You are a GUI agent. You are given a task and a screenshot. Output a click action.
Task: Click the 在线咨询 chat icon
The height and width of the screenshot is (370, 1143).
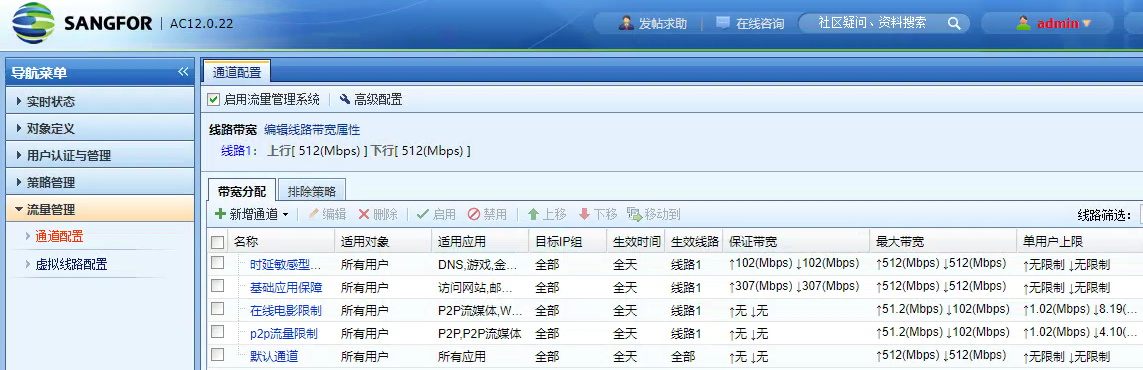pos(722,23)
